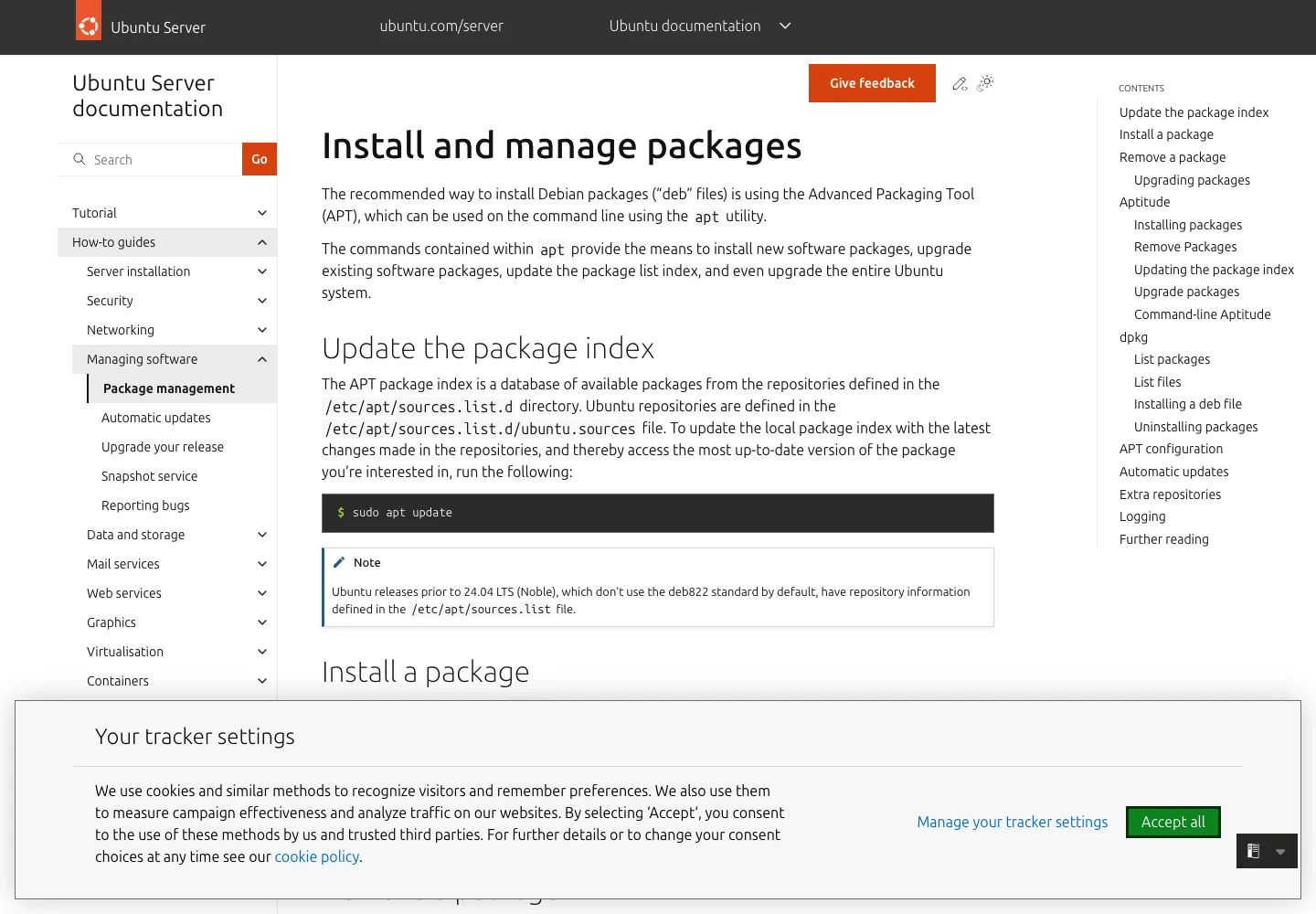This screenshot has height=914, width=1316.
Task: Expand the Mail services chevron
Action: coord(262,564)
